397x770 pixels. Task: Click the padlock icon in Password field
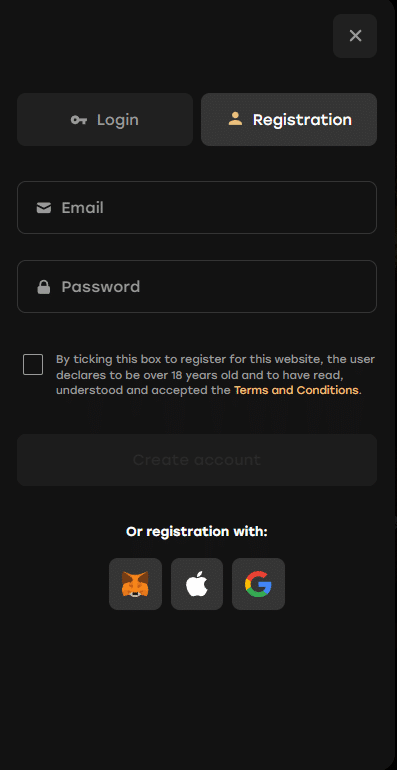[x=44, y=287]
